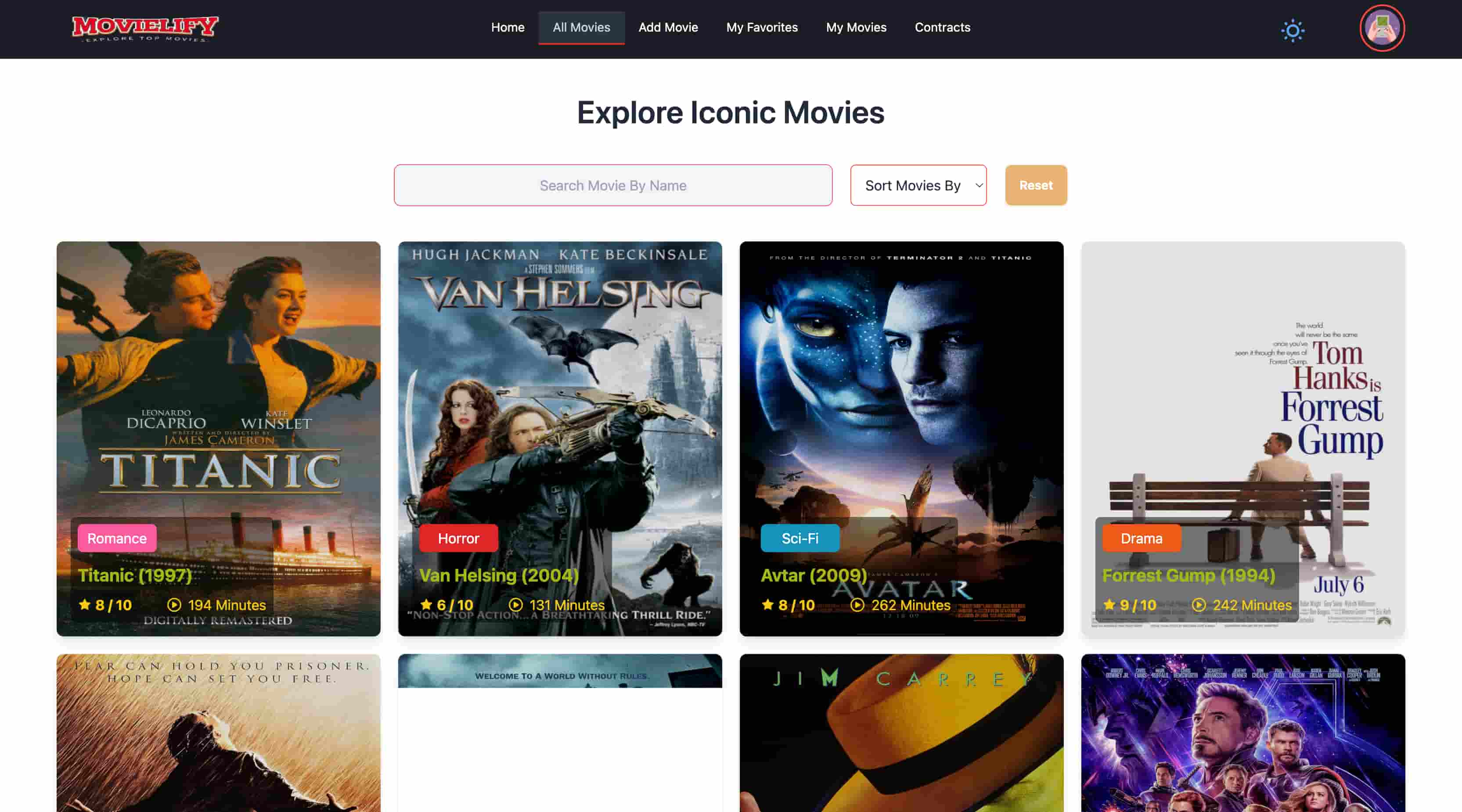Expand the Sort Movies By dropdown
1462x812 pixels.
918,186
